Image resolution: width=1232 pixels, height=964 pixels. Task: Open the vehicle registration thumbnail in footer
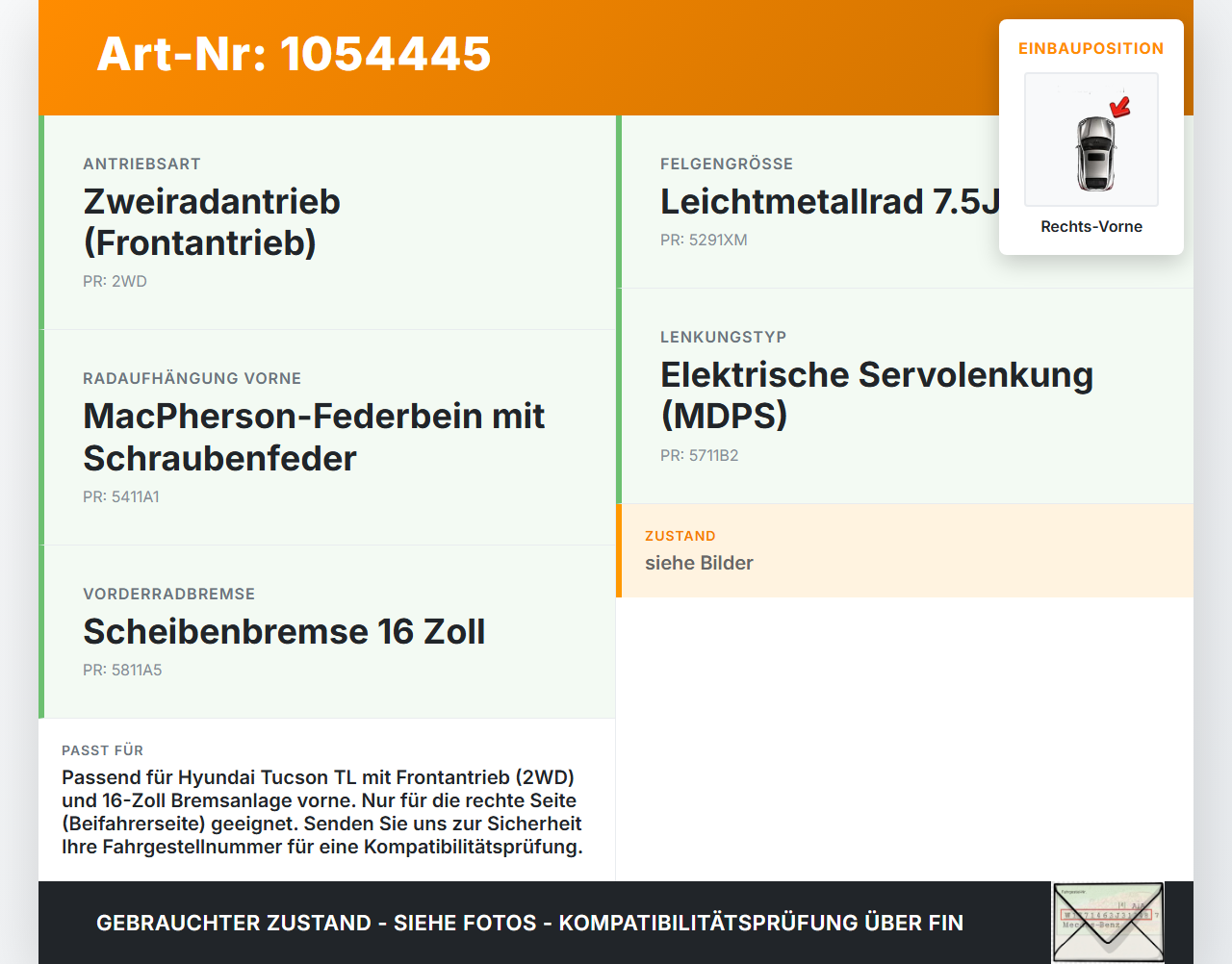click(x=1108, y=923)
